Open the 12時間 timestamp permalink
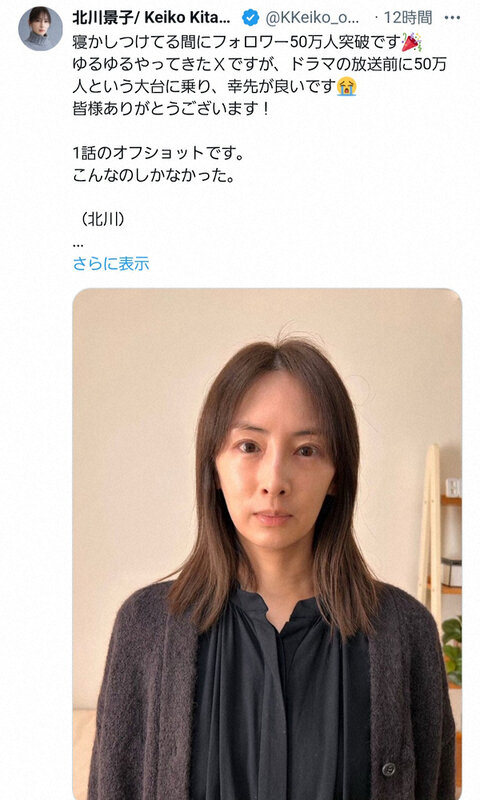 pyautogui.click(x=408, y=18)
